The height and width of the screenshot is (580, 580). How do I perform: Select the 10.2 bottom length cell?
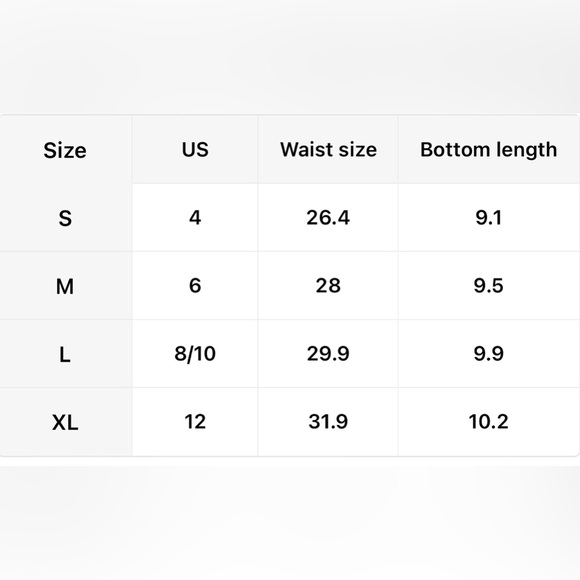[x=488, y=422]
